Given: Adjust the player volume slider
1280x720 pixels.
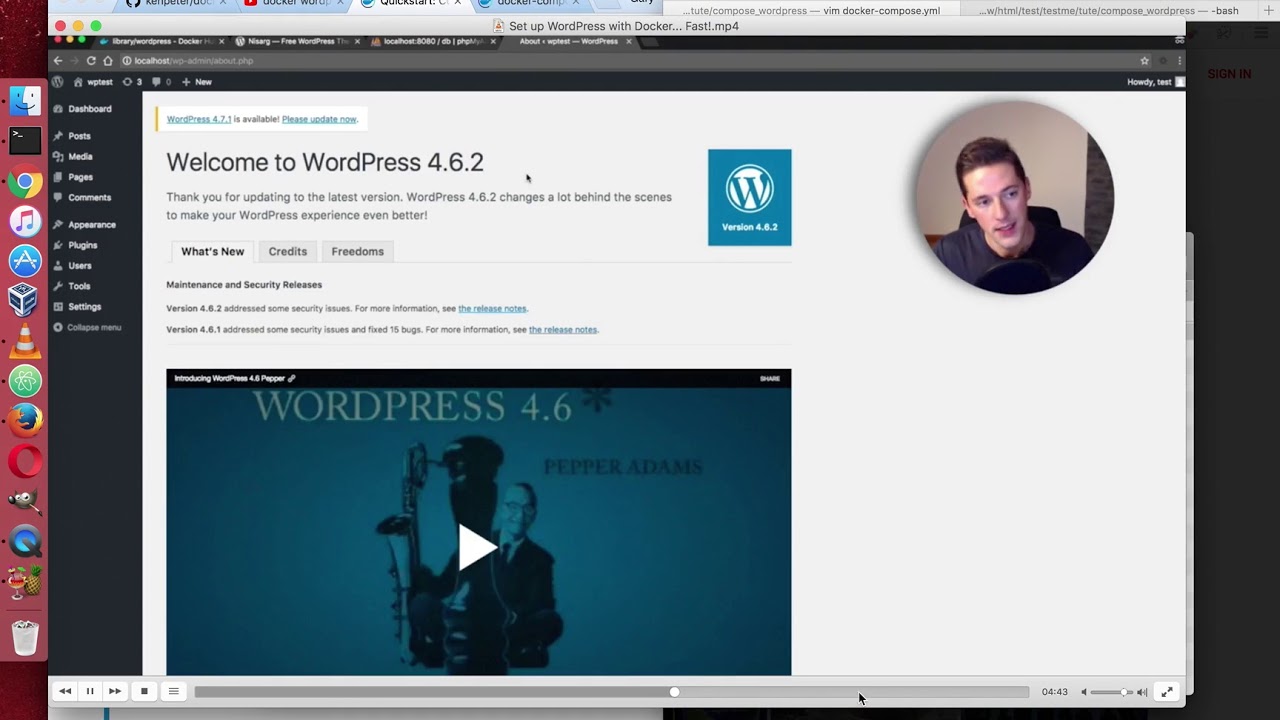Looking at the screenshot, I should click(x=1111, y=692).
